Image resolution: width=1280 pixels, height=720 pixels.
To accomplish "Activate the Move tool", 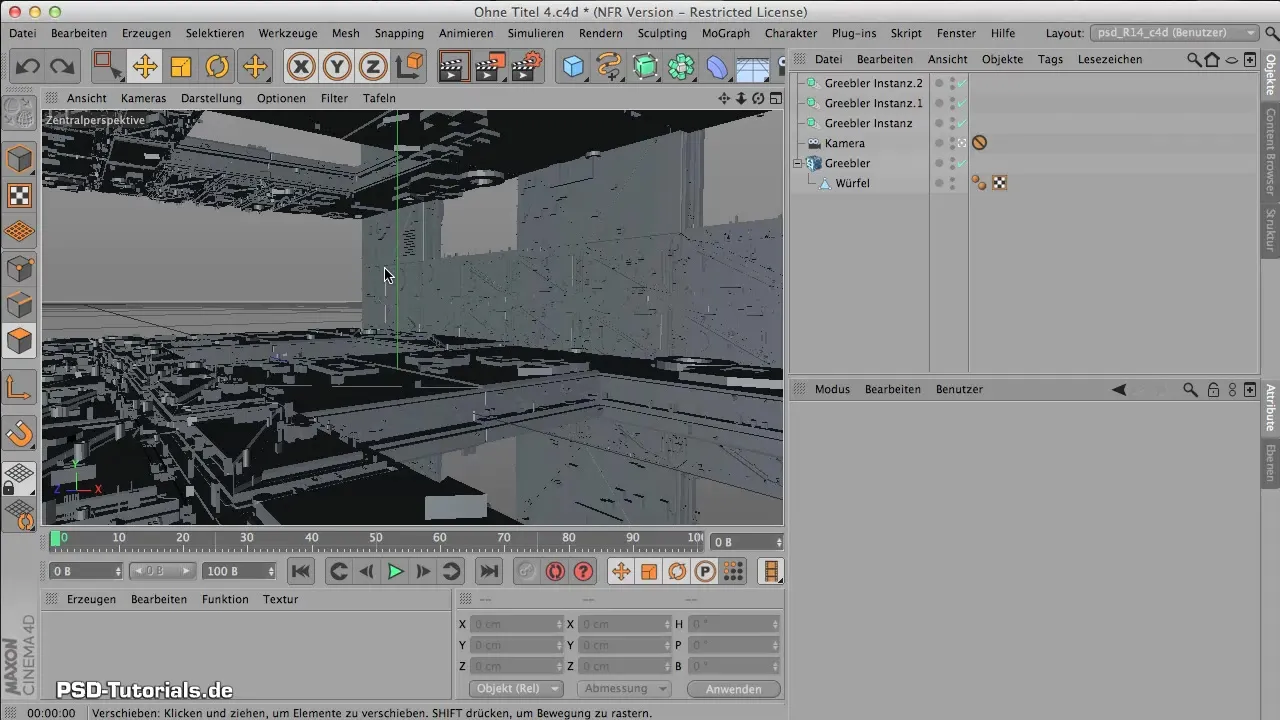I will [x=144, y=67].
